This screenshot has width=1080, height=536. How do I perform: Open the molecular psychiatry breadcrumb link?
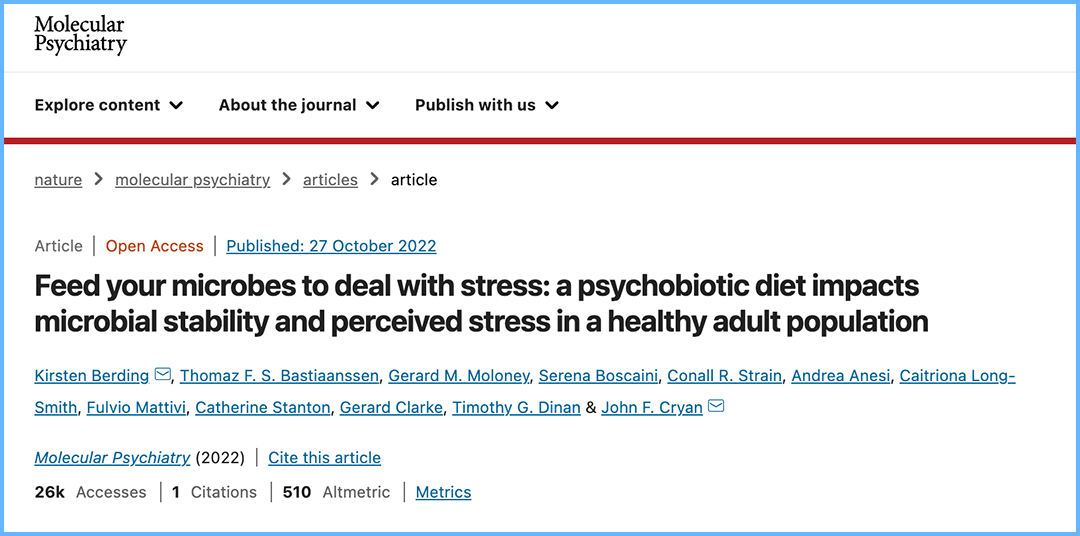[x=192, y=180]
